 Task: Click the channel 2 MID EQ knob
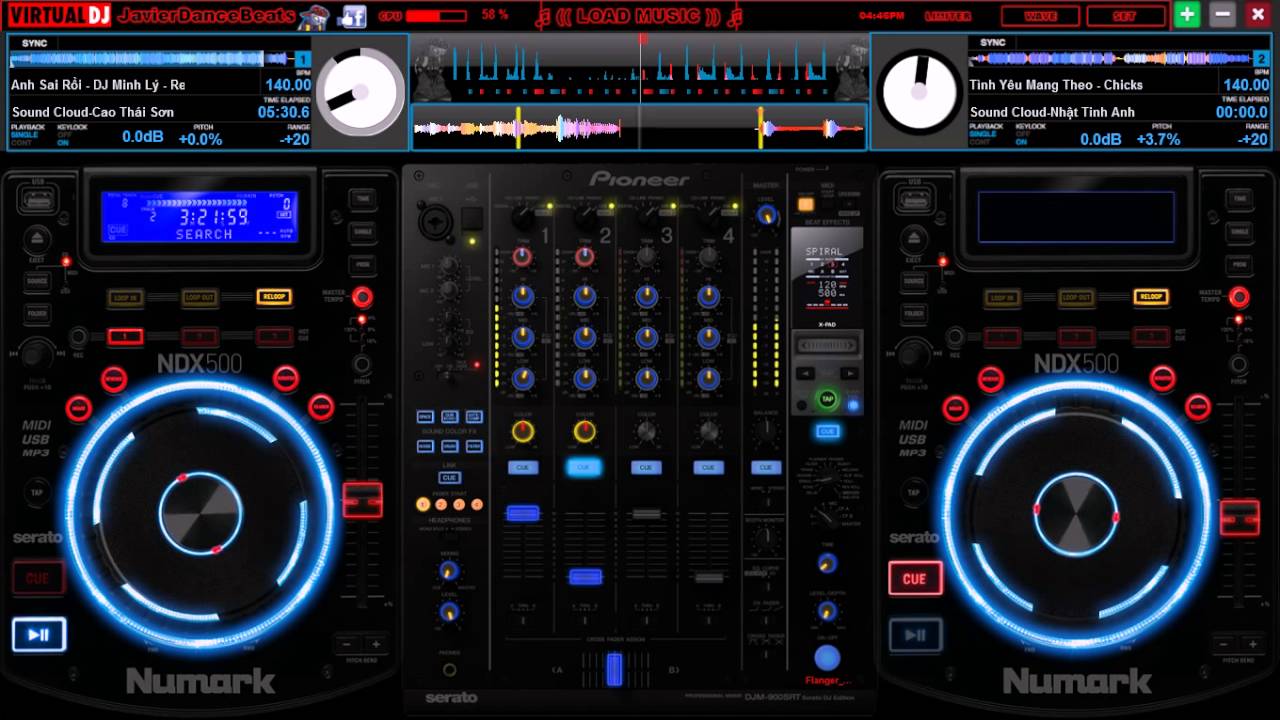[x=585, y=337]
